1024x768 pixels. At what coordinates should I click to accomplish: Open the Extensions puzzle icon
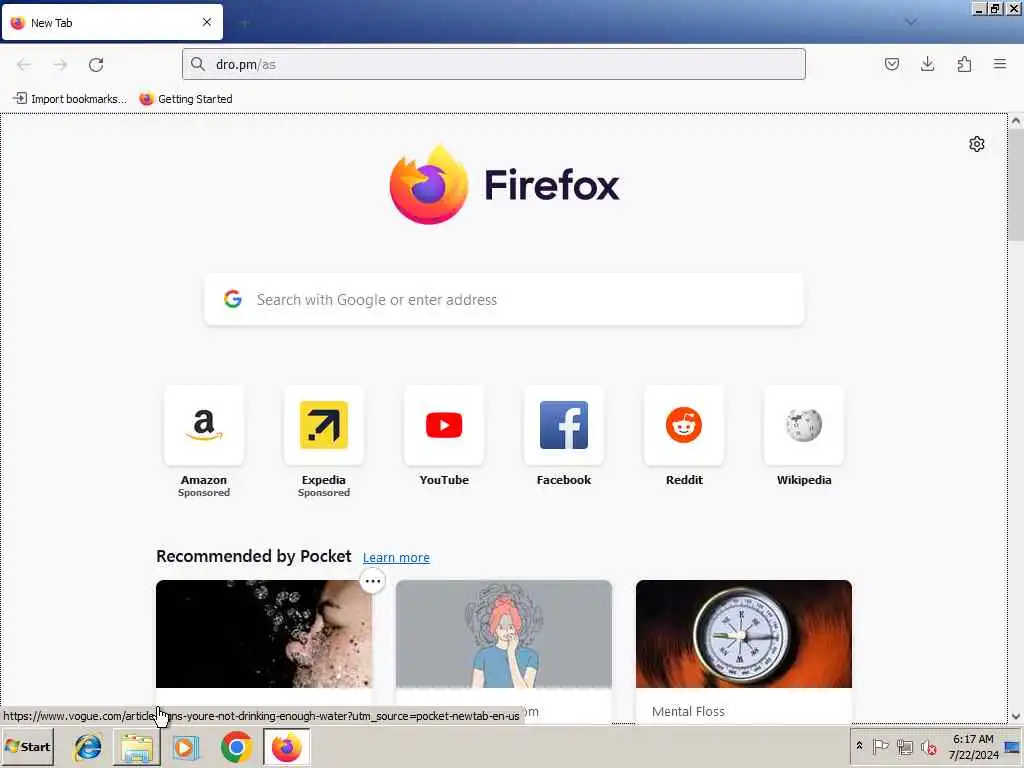[964, 64]
